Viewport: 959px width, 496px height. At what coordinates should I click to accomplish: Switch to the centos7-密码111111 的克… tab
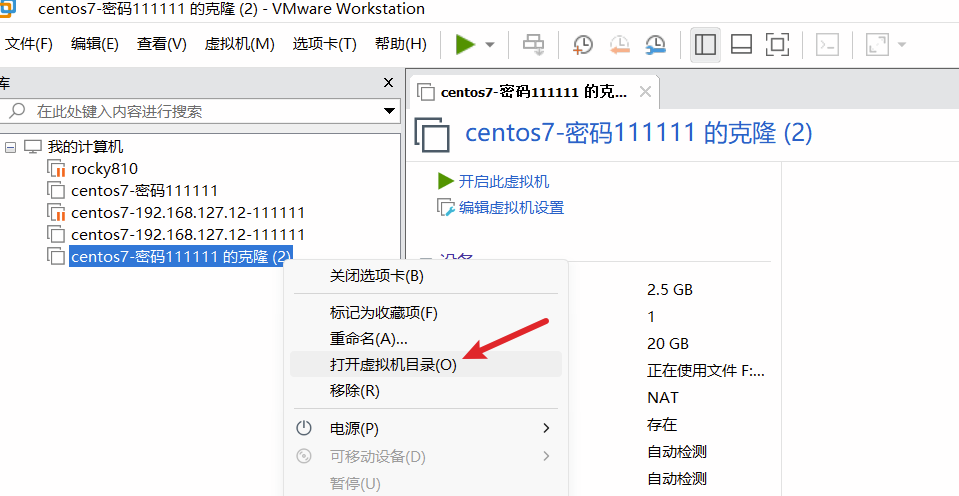click(x=533, y=92)
